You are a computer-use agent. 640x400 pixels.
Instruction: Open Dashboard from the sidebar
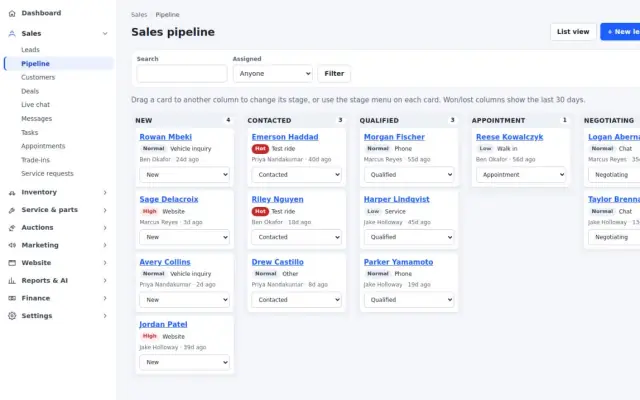(41, 13)
